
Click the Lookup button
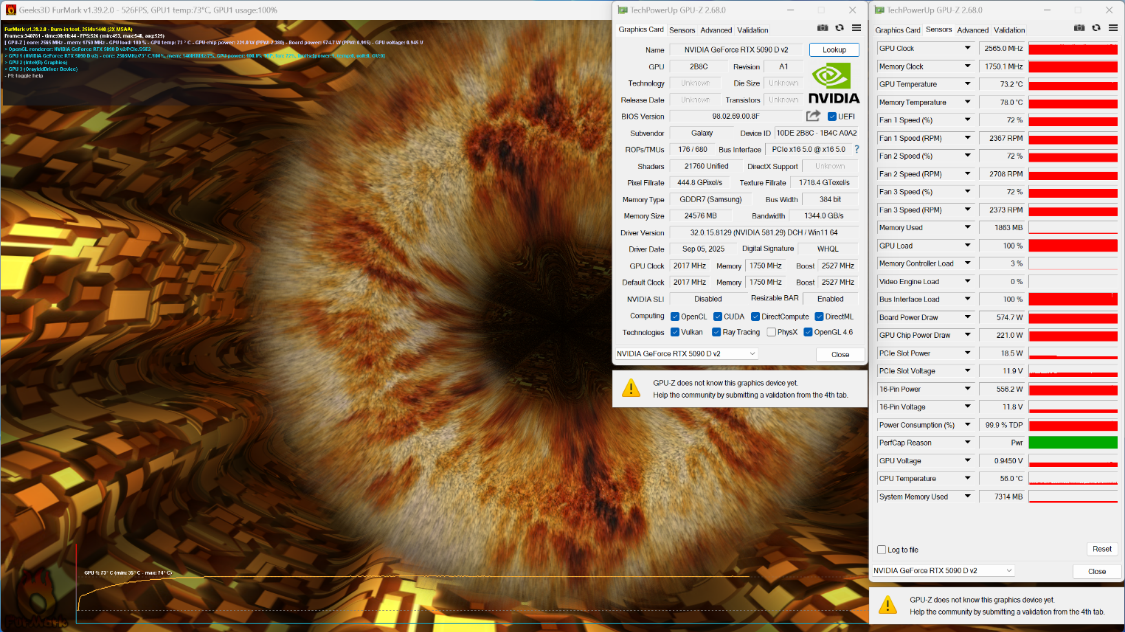834,49
